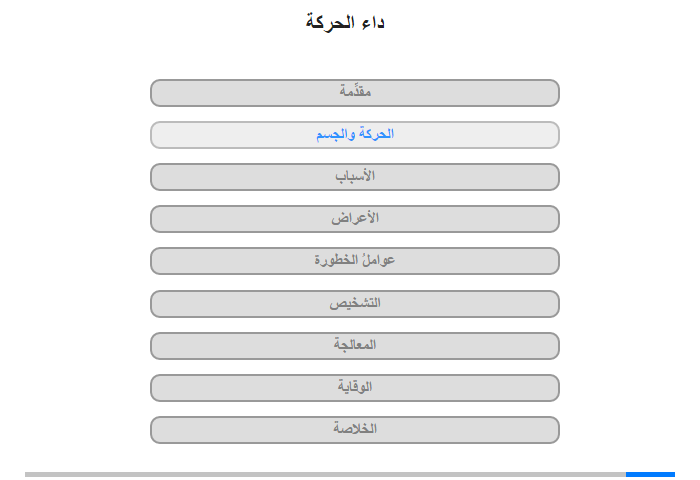This screenshot has width=700, height=480.
Task: Open the الأسباب section
Action: [355, 177]
